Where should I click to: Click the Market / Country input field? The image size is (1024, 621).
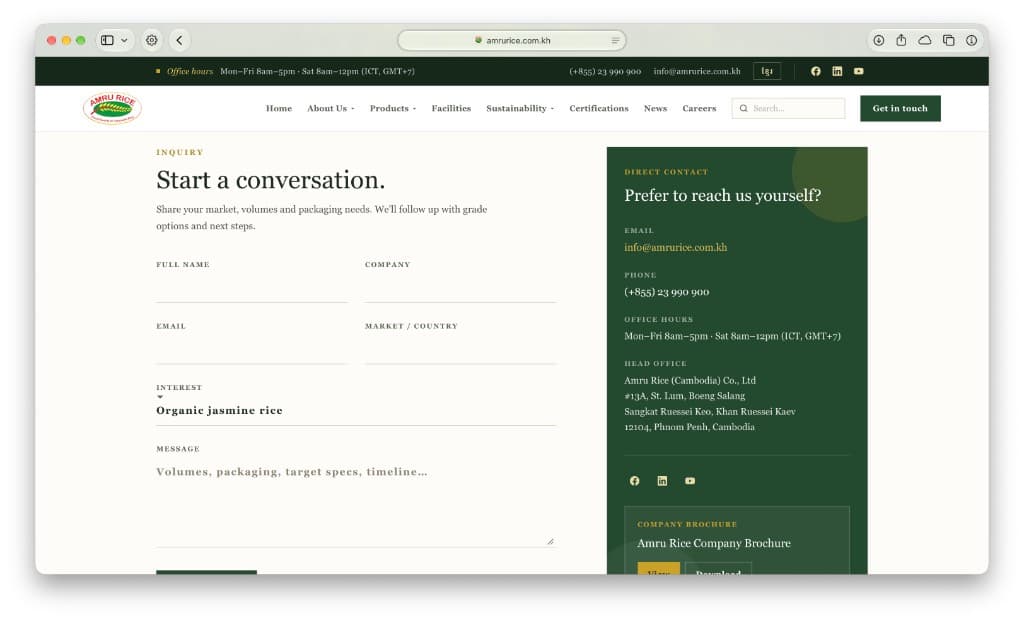point(460,349)
